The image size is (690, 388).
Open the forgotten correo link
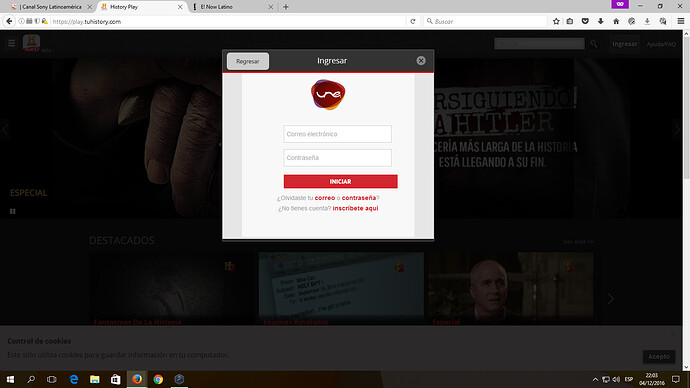[325, 198]
